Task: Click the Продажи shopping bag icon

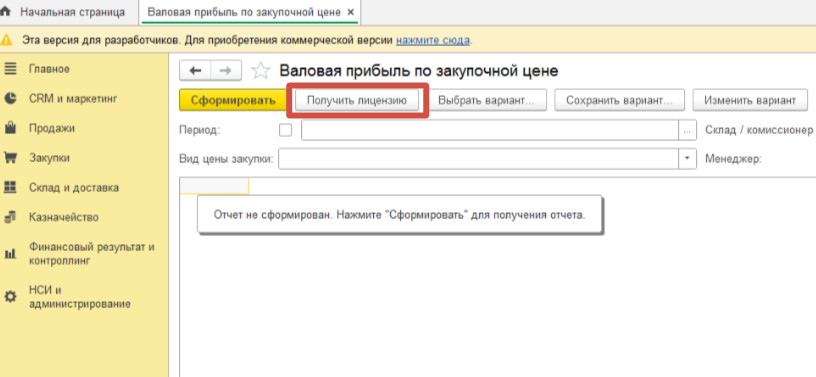Action: 10,128
